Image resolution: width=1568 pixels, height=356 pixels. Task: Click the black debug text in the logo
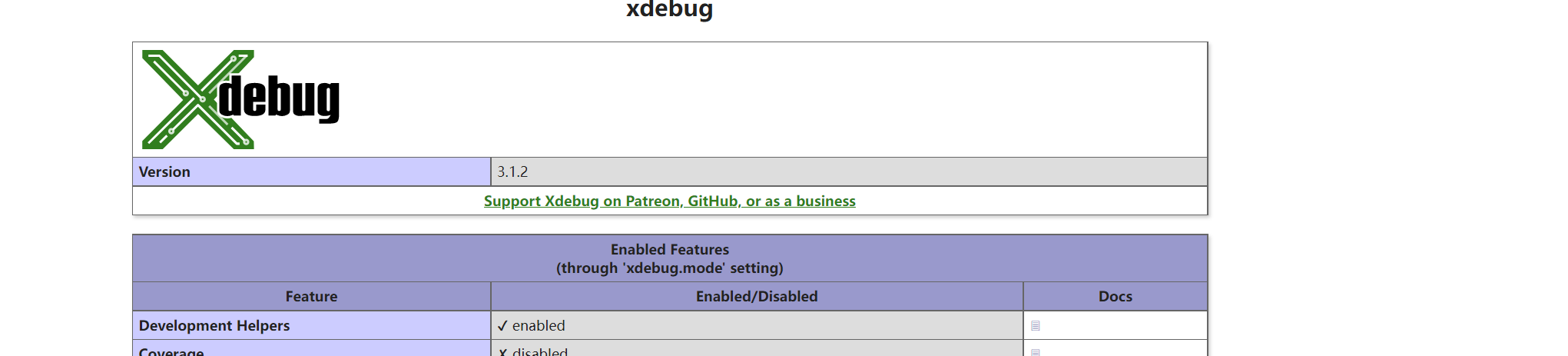tap(280, 99)
